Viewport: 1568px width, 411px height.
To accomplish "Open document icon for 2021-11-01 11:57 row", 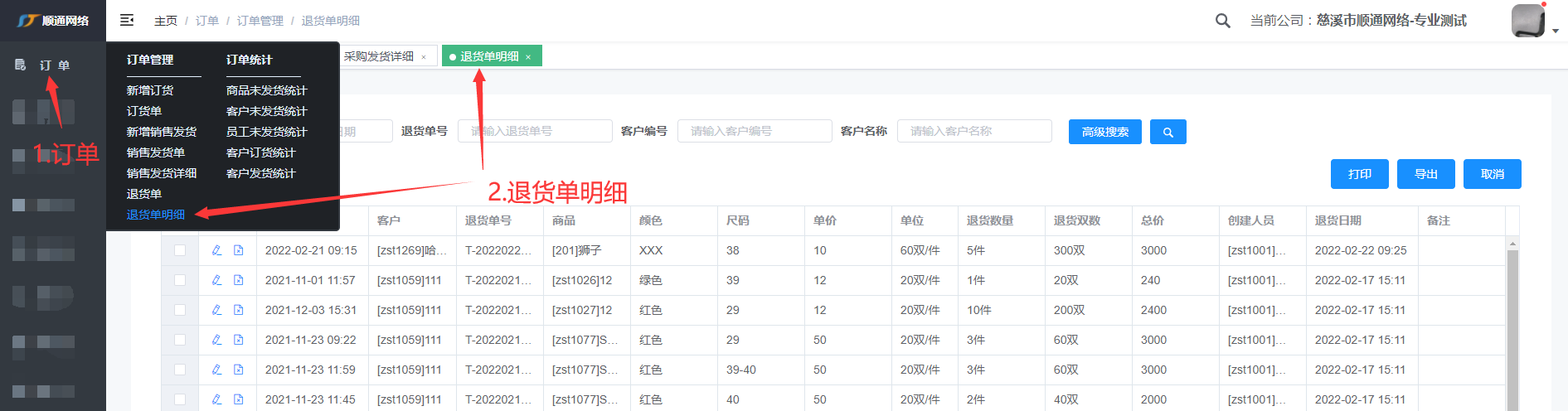I will tap(239, 280).
